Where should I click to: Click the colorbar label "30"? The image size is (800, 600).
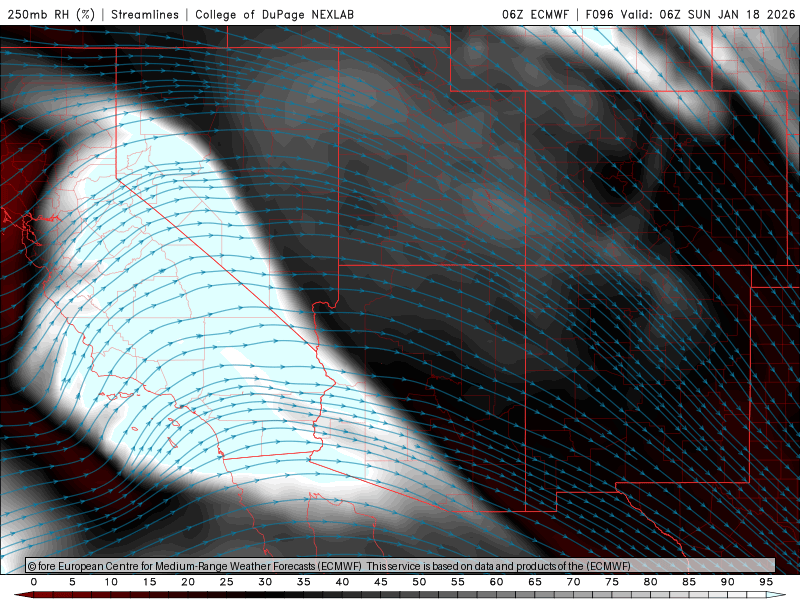tap(265, 582)
